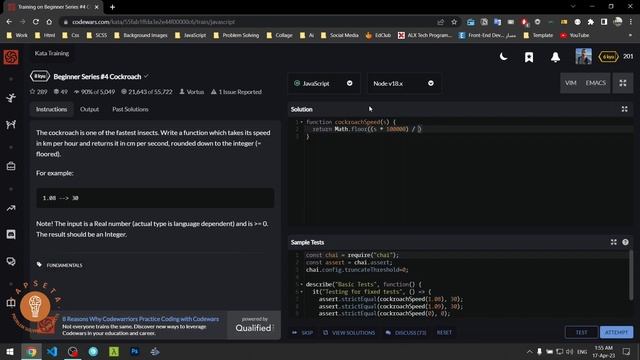640x360 pixels.
Task: Open the Node v18.x version dropdown
Action: click(403, 83)
